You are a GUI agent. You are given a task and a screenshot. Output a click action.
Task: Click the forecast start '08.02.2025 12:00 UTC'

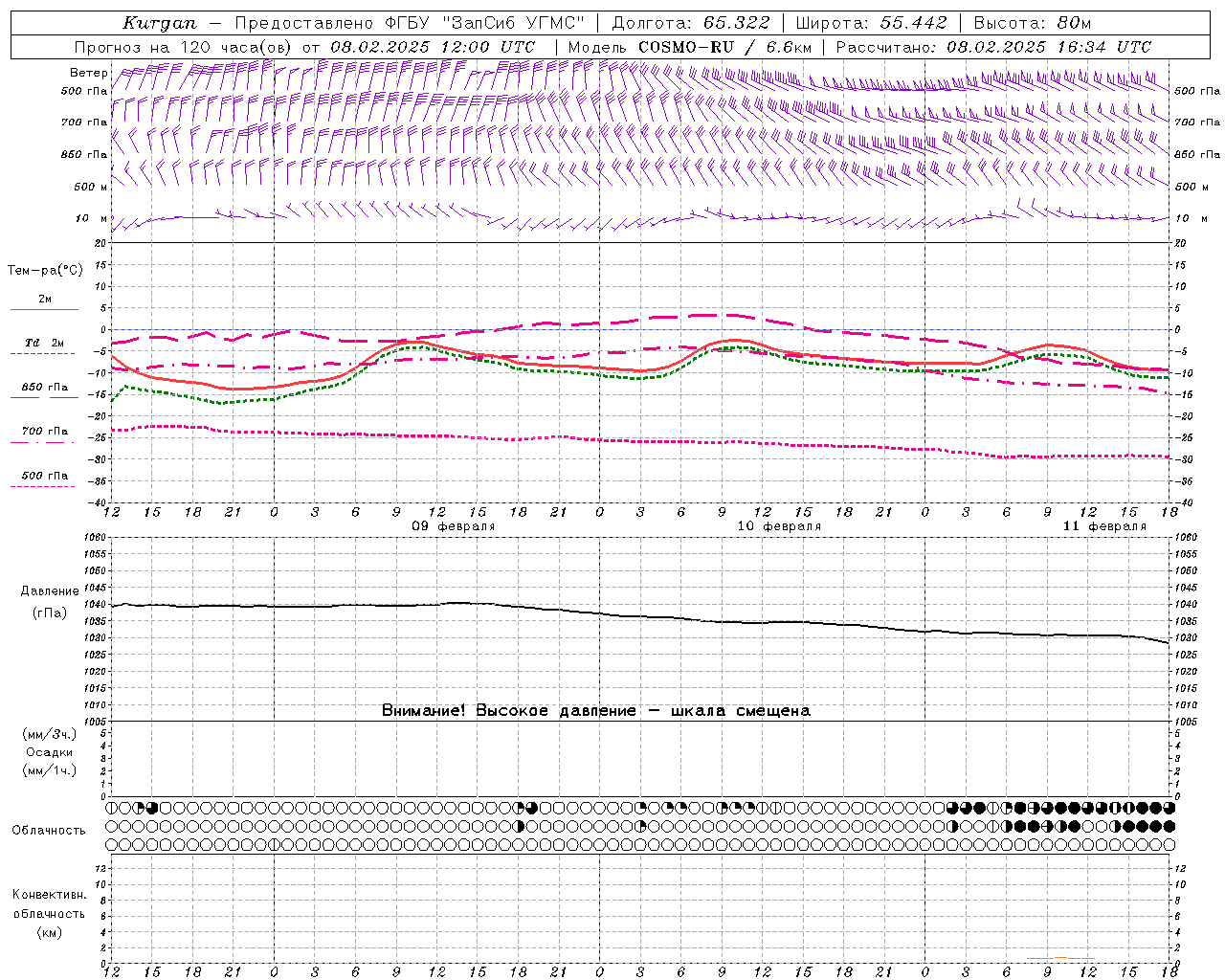tap(433, 47)
